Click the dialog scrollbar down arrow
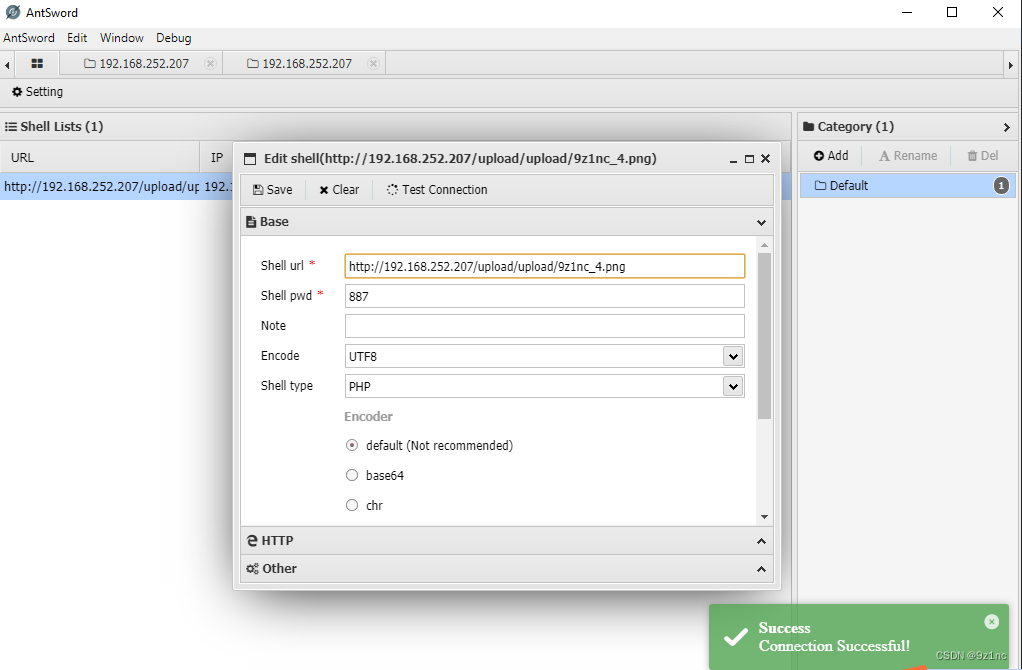Image resolution: width=1022 pixels, height=670 pixels. [765, 517]
